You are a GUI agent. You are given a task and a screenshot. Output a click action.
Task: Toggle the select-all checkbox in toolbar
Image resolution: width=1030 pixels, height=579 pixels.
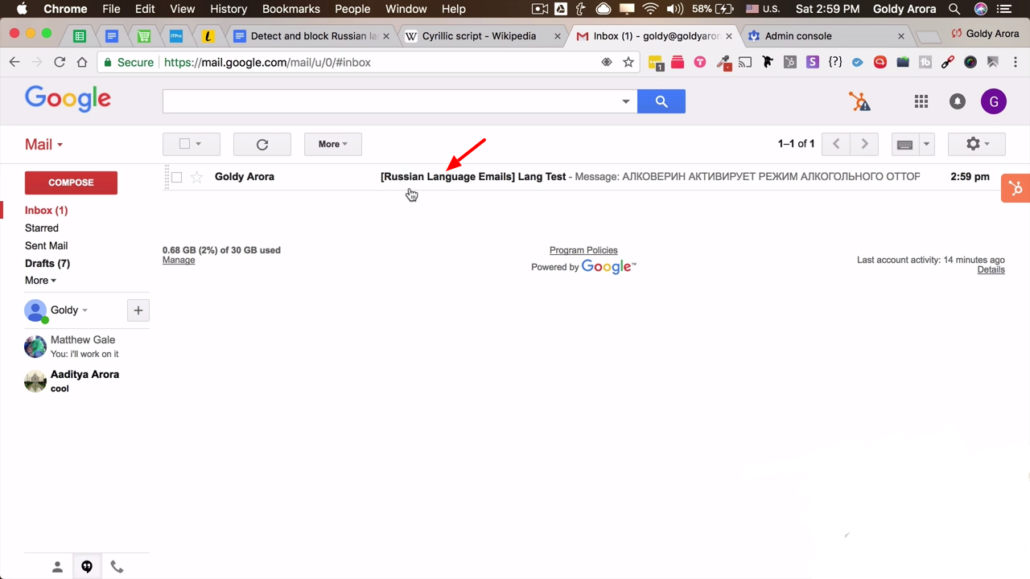[185, 143]
